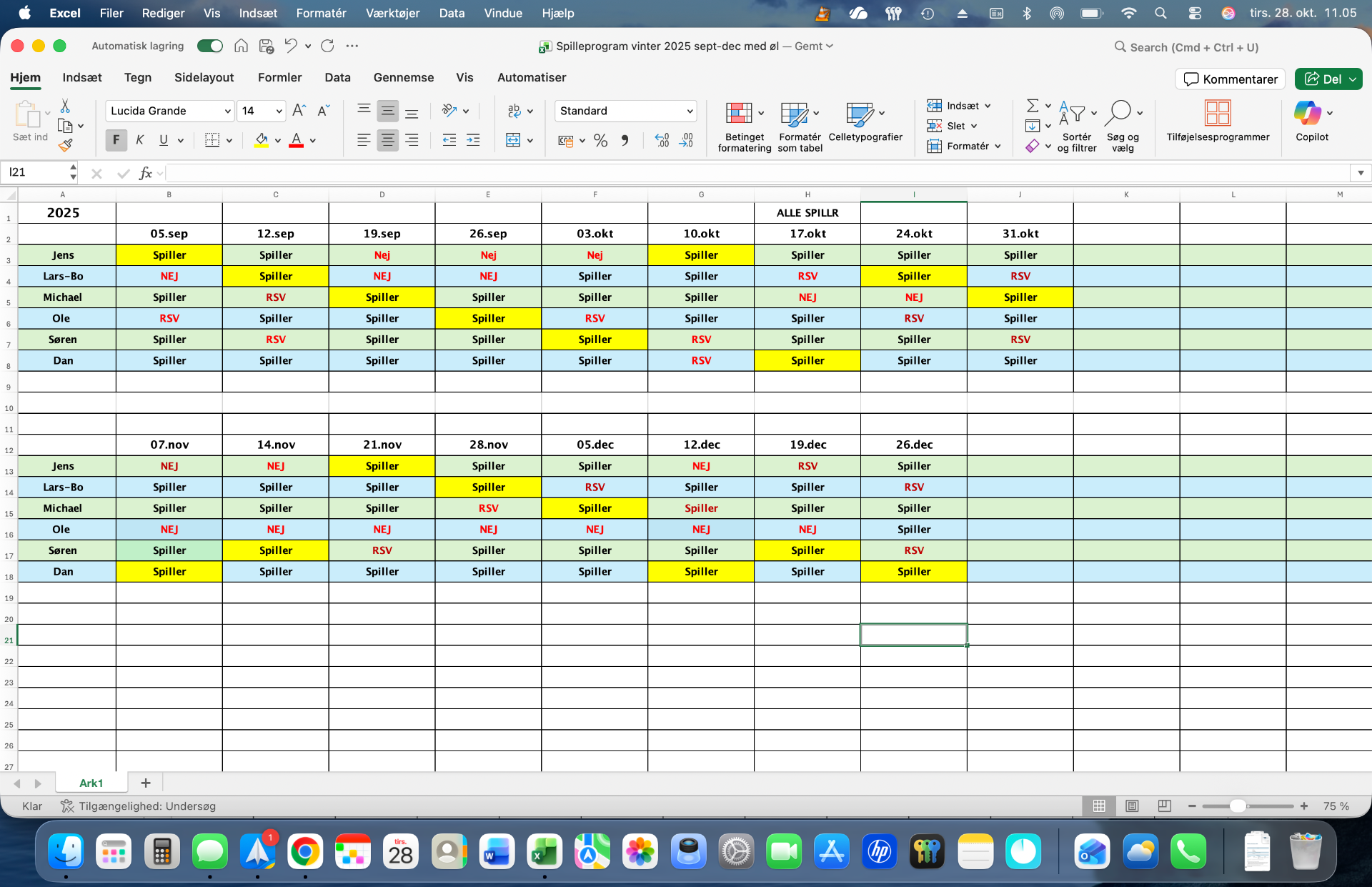Click the decrease decimal icon
Image resolution: width=1372 pixels, height=887 pixels.
686,141
